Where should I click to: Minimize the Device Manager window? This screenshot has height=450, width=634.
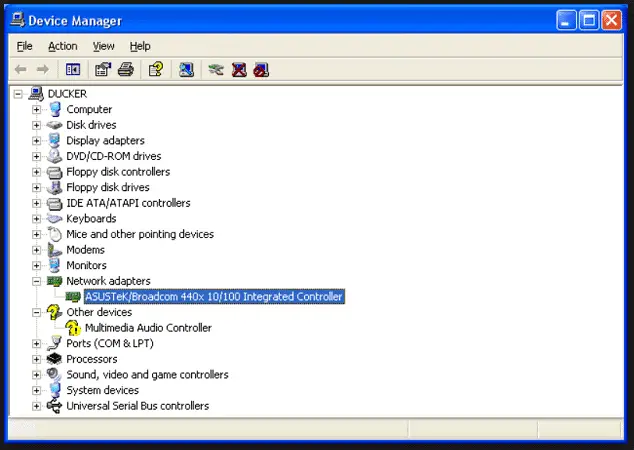(x=566, y=20)
